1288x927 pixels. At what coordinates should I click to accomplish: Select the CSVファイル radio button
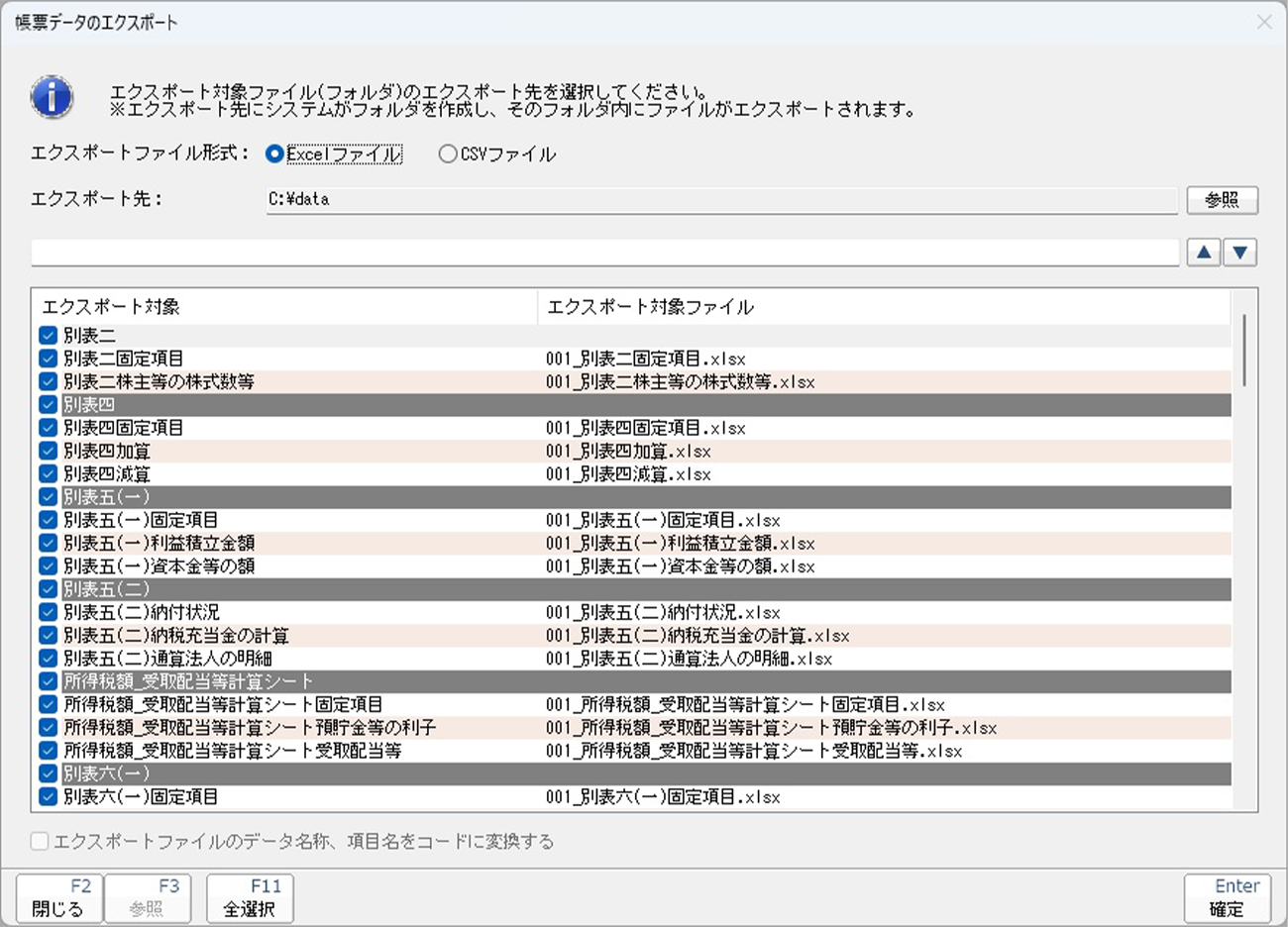pyautogui.click(x=448, y=154)
